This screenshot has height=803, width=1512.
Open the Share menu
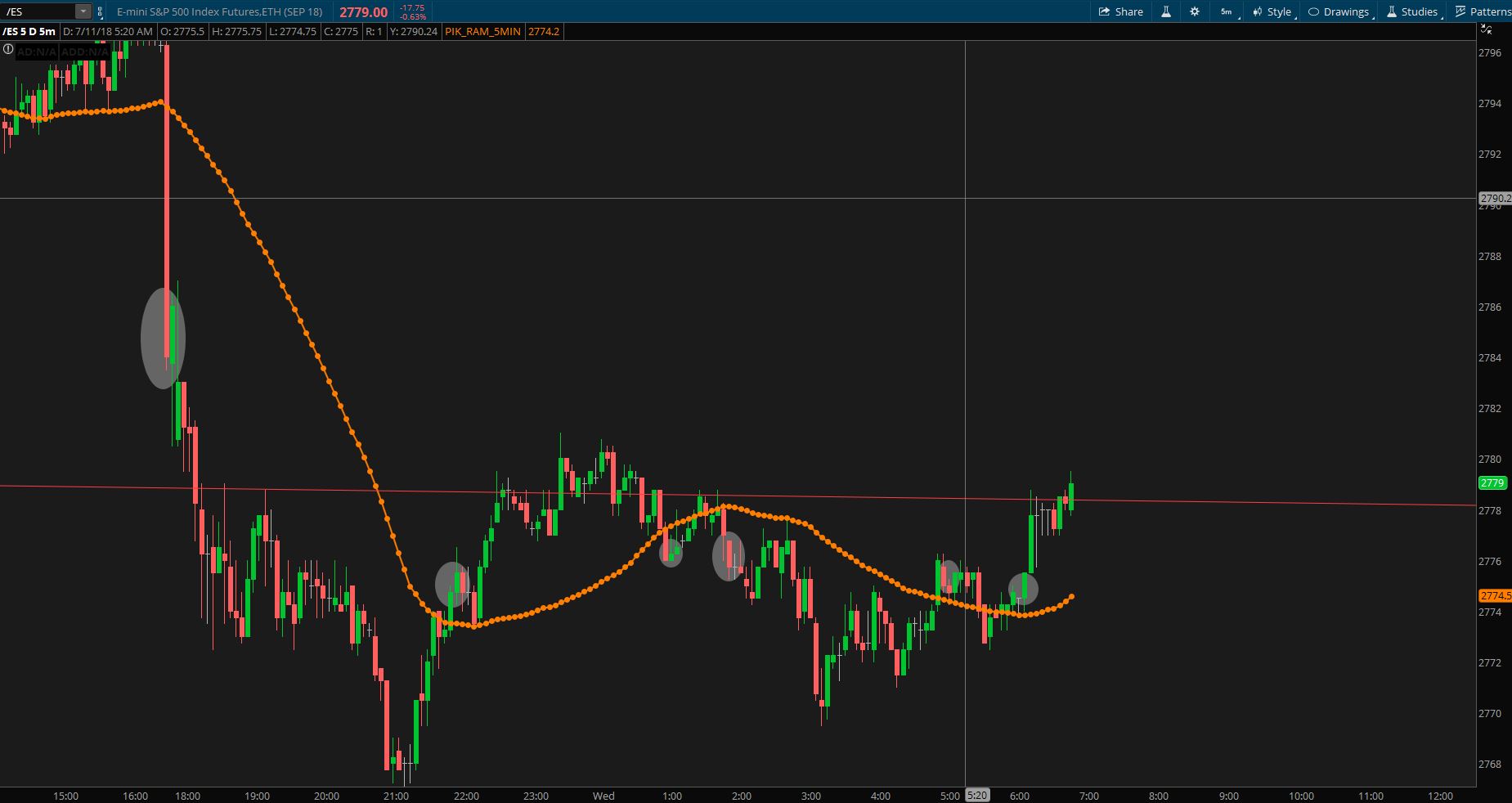1120,11
